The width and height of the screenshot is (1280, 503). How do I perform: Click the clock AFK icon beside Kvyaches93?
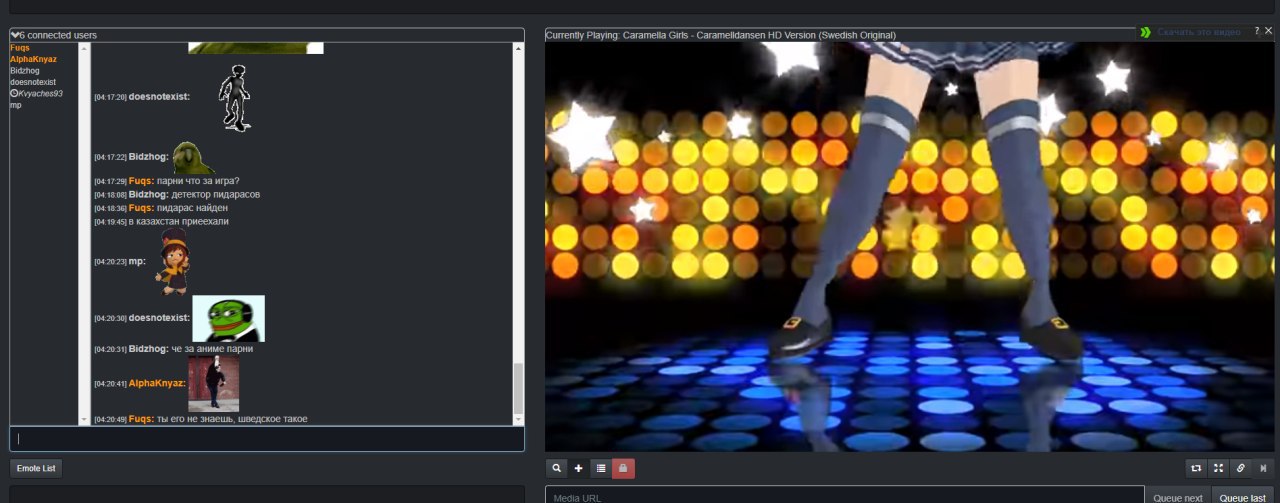[14, 93]
